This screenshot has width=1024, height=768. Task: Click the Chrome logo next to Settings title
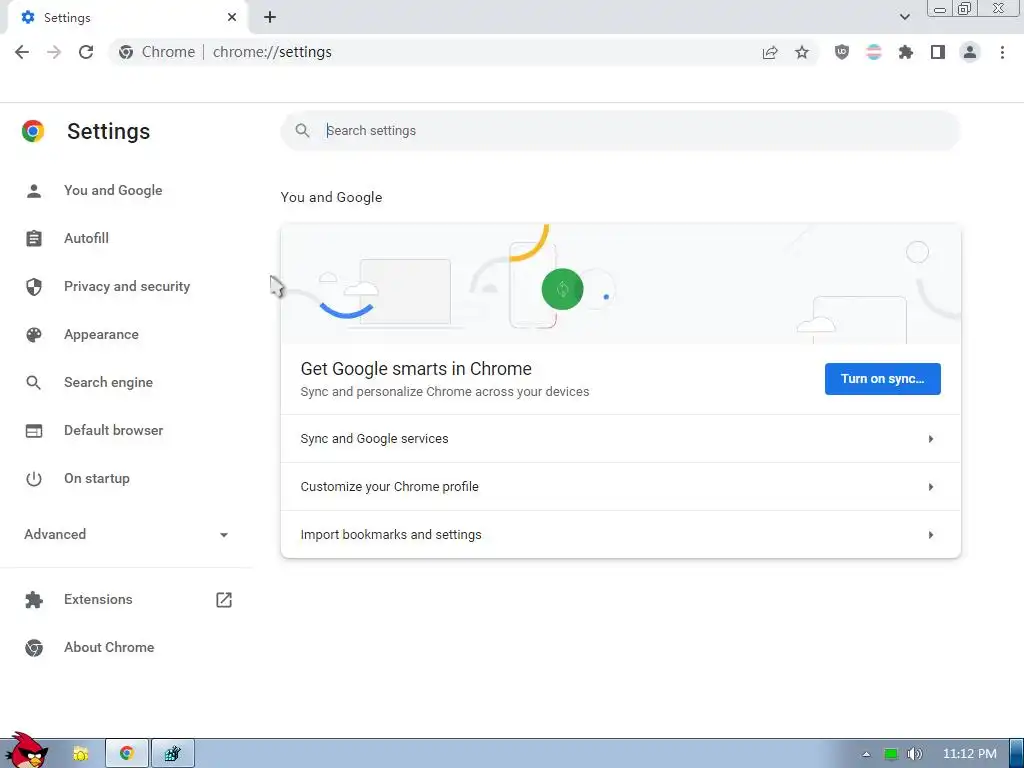click(x=33, y=131)
